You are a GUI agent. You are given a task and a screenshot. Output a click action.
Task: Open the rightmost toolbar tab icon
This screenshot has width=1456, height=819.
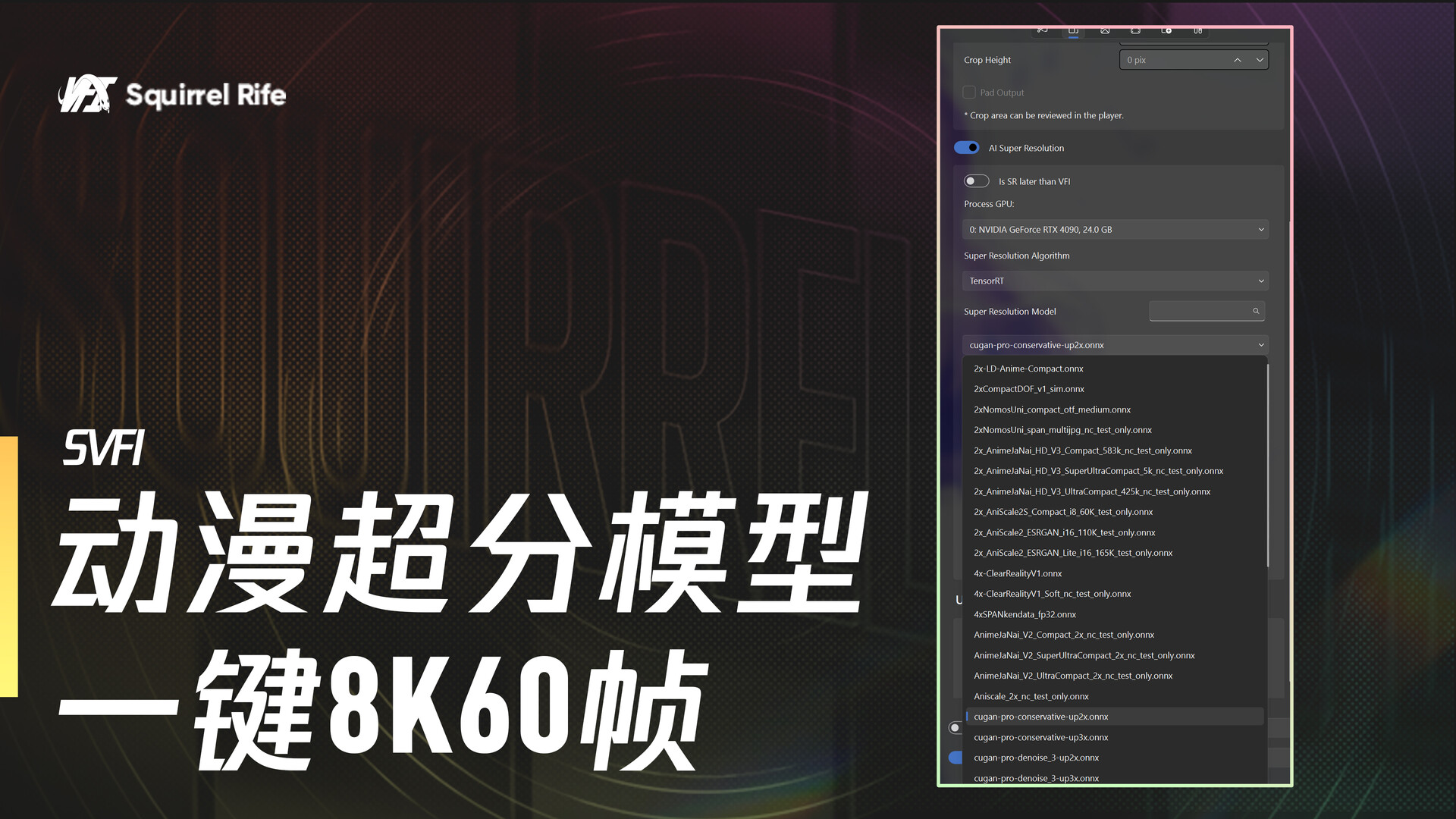(1197, 30)
